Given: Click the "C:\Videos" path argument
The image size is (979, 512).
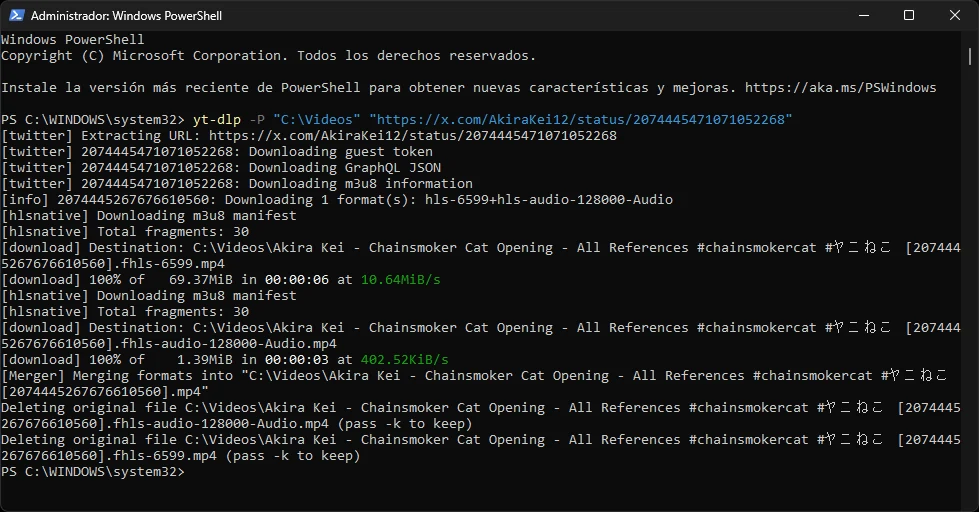Looking at the screenshot, I should (x=317, y=119).
